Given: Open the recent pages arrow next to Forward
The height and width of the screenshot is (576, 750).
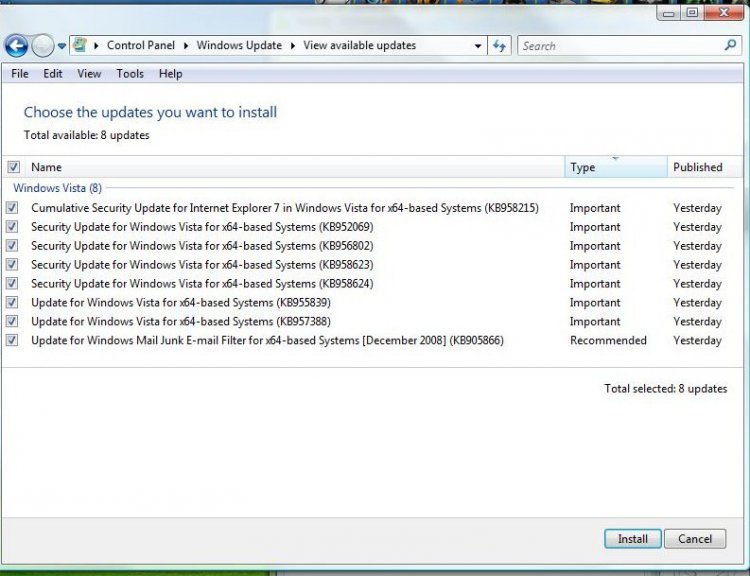Looking at the screenshot, I should (62, 46).
